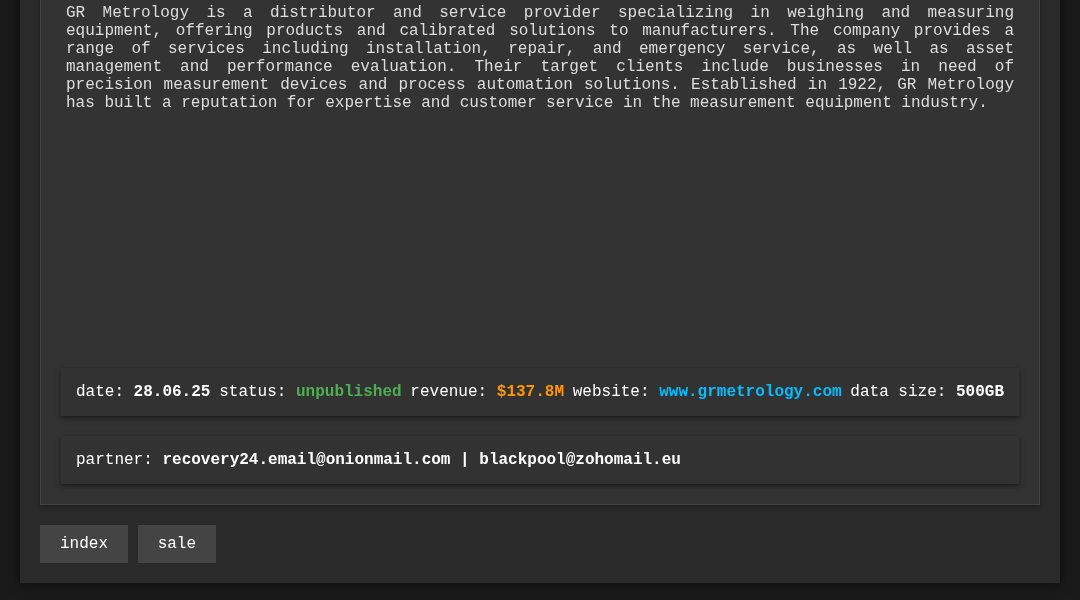
Task: Open the index page button
Action: [x=84, y=544]
